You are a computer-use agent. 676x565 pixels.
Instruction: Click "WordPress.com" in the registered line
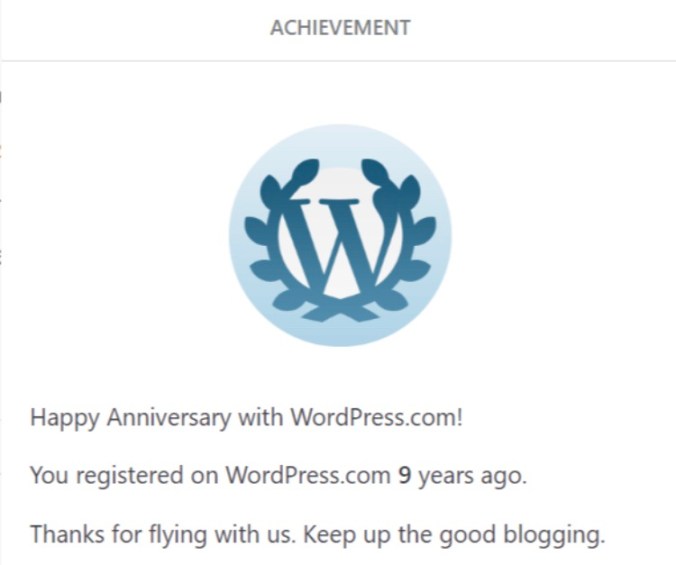tap(308, 475)
